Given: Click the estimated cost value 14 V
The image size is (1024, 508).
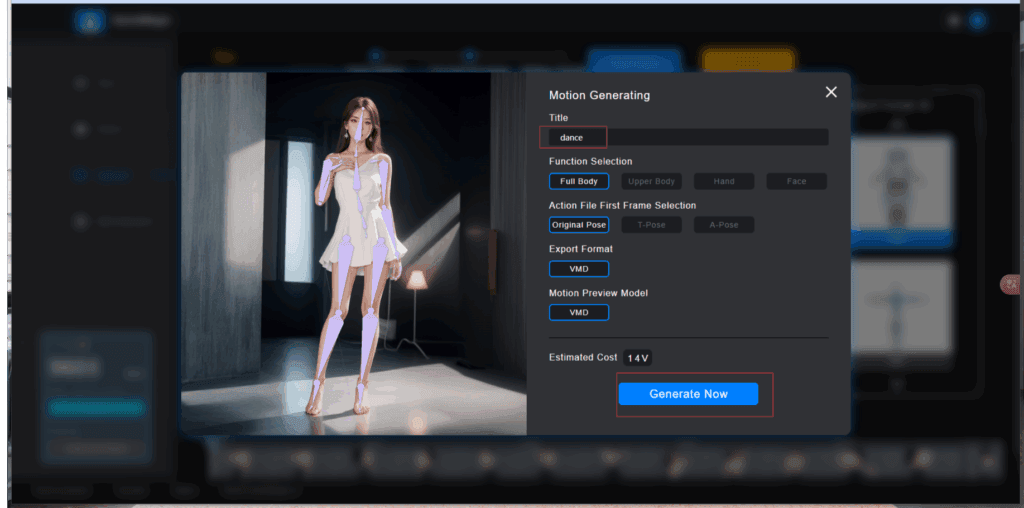Looking at the screenshot, I should 637,358.
